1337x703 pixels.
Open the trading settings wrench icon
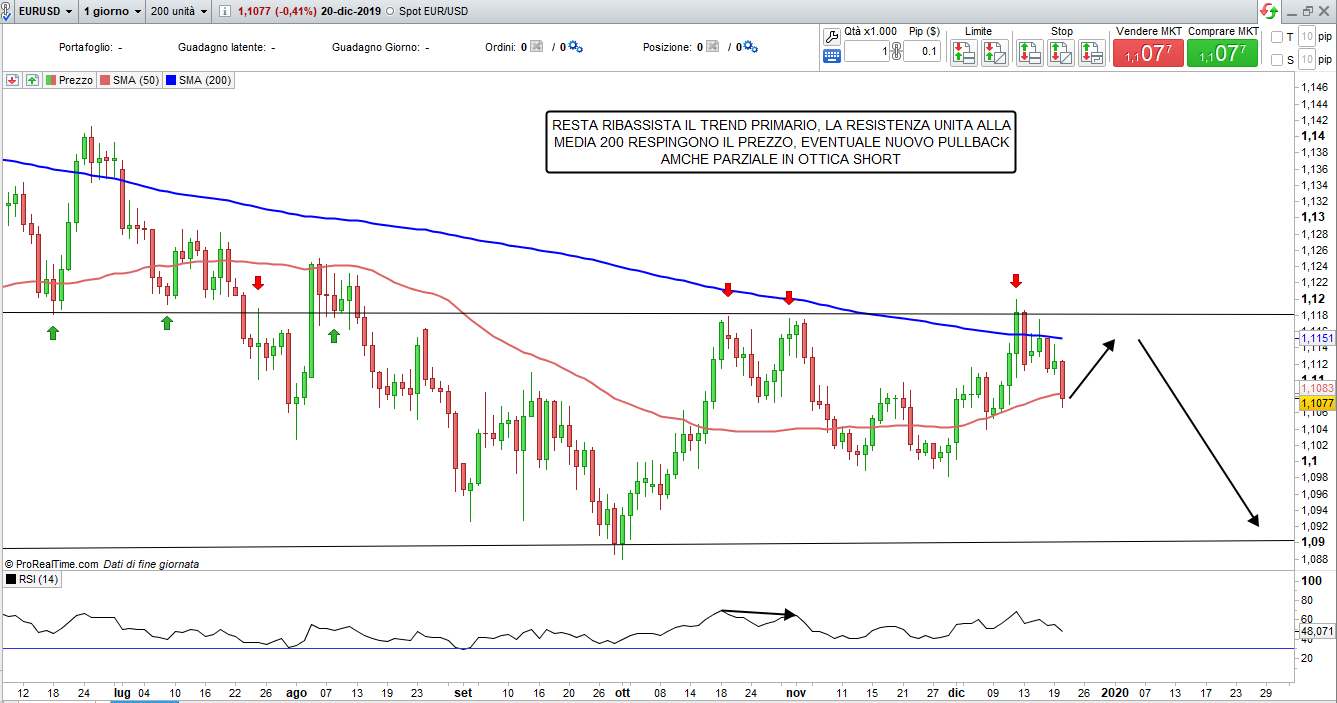(x=832, y=35)
